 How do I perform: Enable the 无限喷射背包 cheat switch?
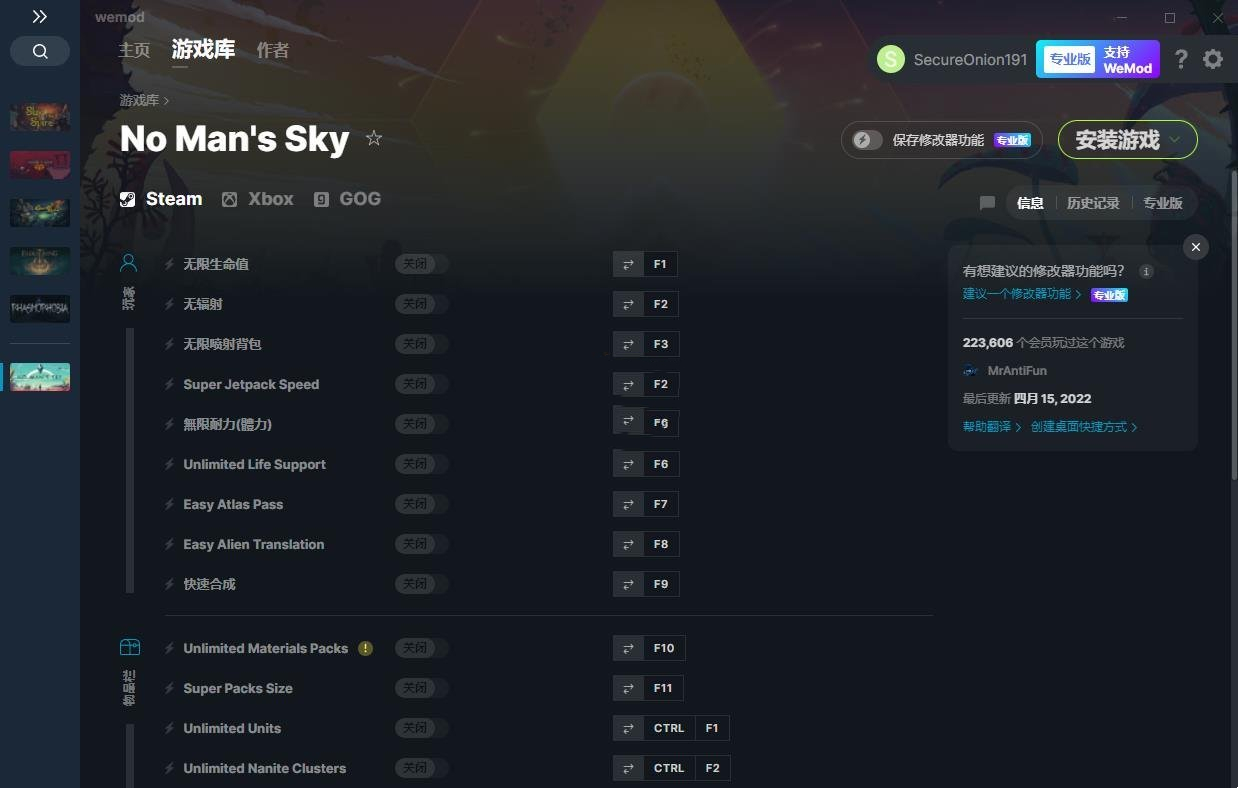422,344
